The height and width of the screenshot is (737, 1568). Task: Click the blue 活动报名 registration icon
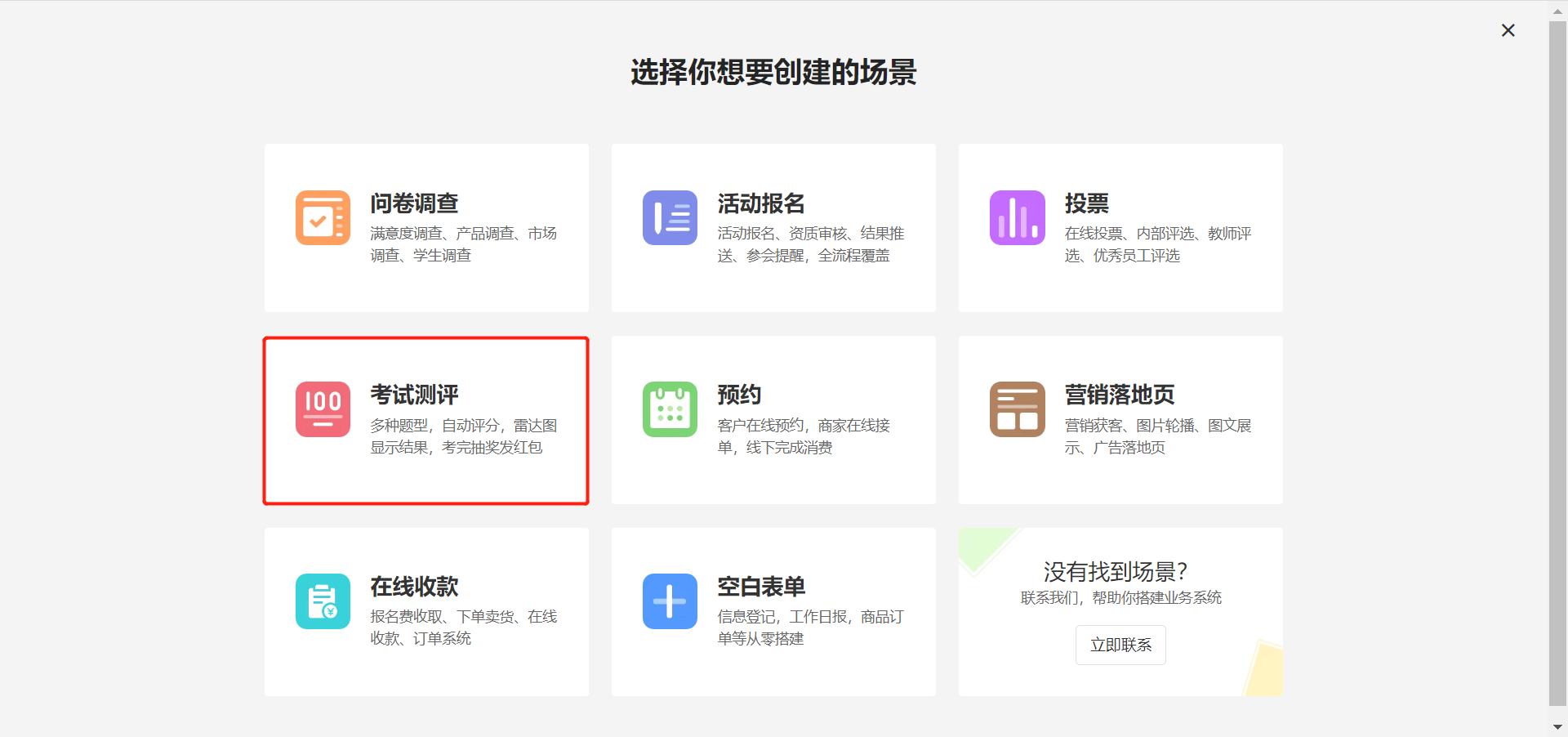[x=670, y=218]
